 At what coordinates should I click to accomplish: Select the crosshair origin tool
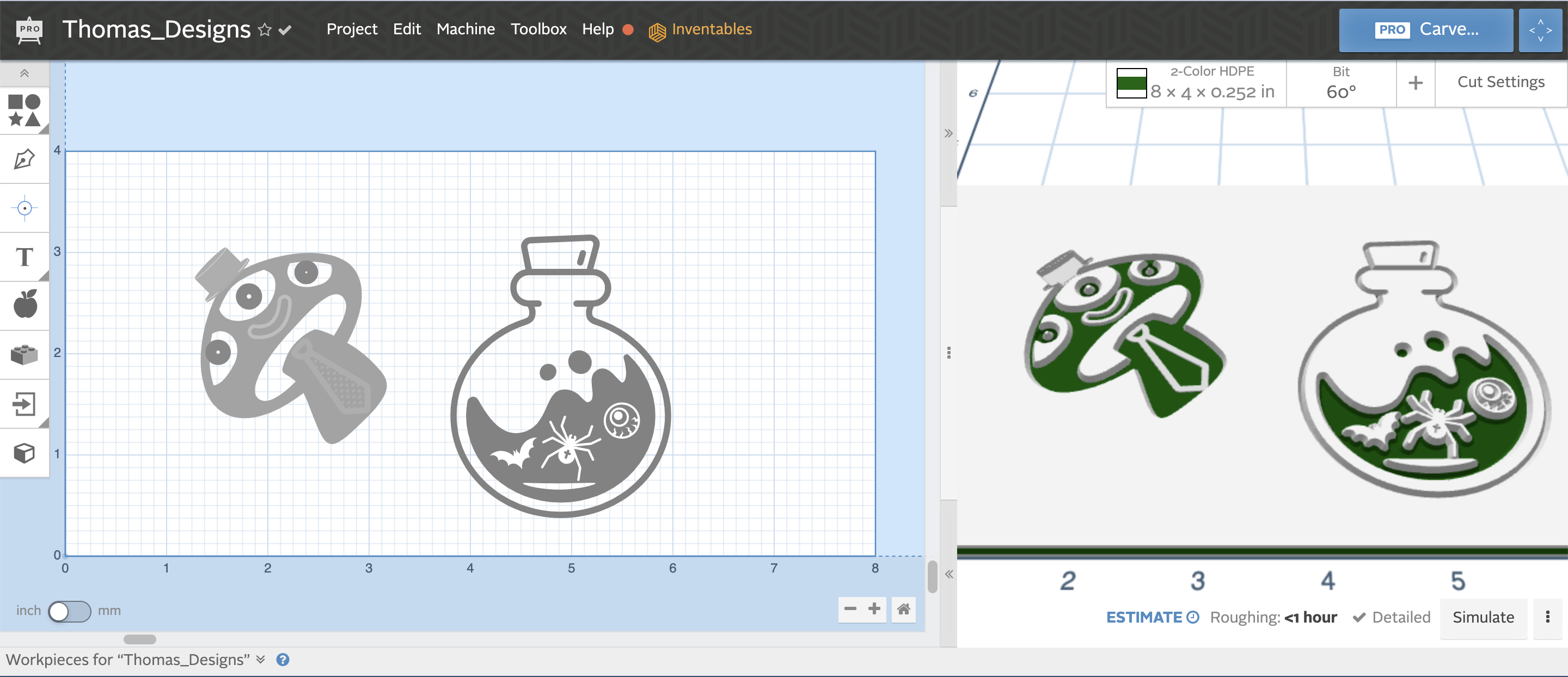click(x=24, y=207)
